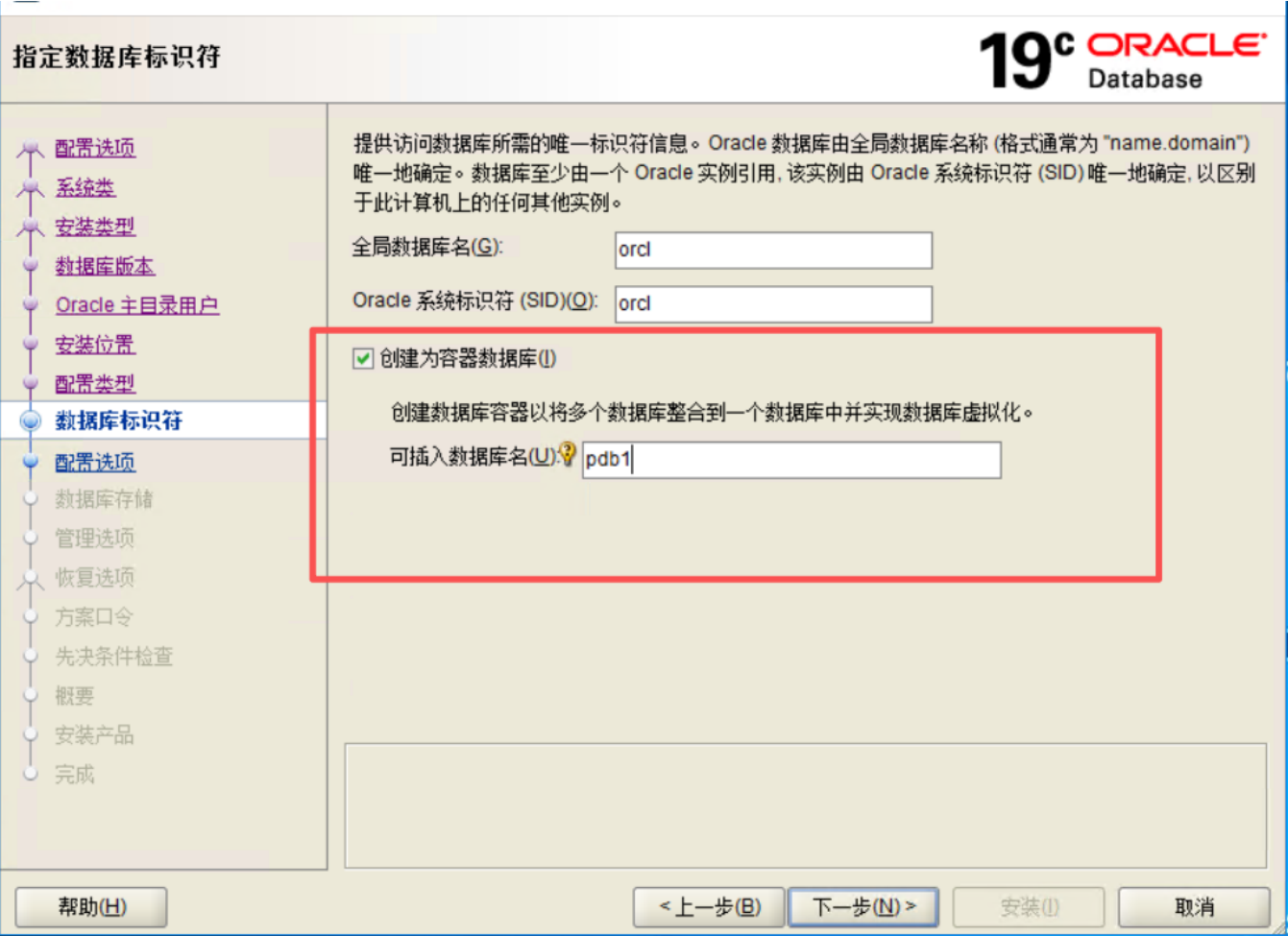Toggle the 创建为容器数据库 checkbox
This screenshot has height=936, width=1288.
pyautogui.click(x=363, y=359)
